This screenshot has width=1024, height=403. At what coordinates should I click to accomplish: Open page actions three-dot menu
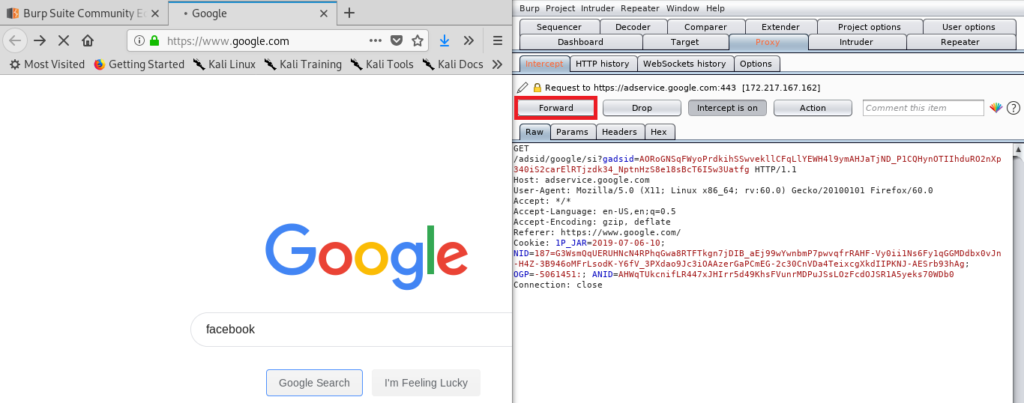[x=375, y=40]
